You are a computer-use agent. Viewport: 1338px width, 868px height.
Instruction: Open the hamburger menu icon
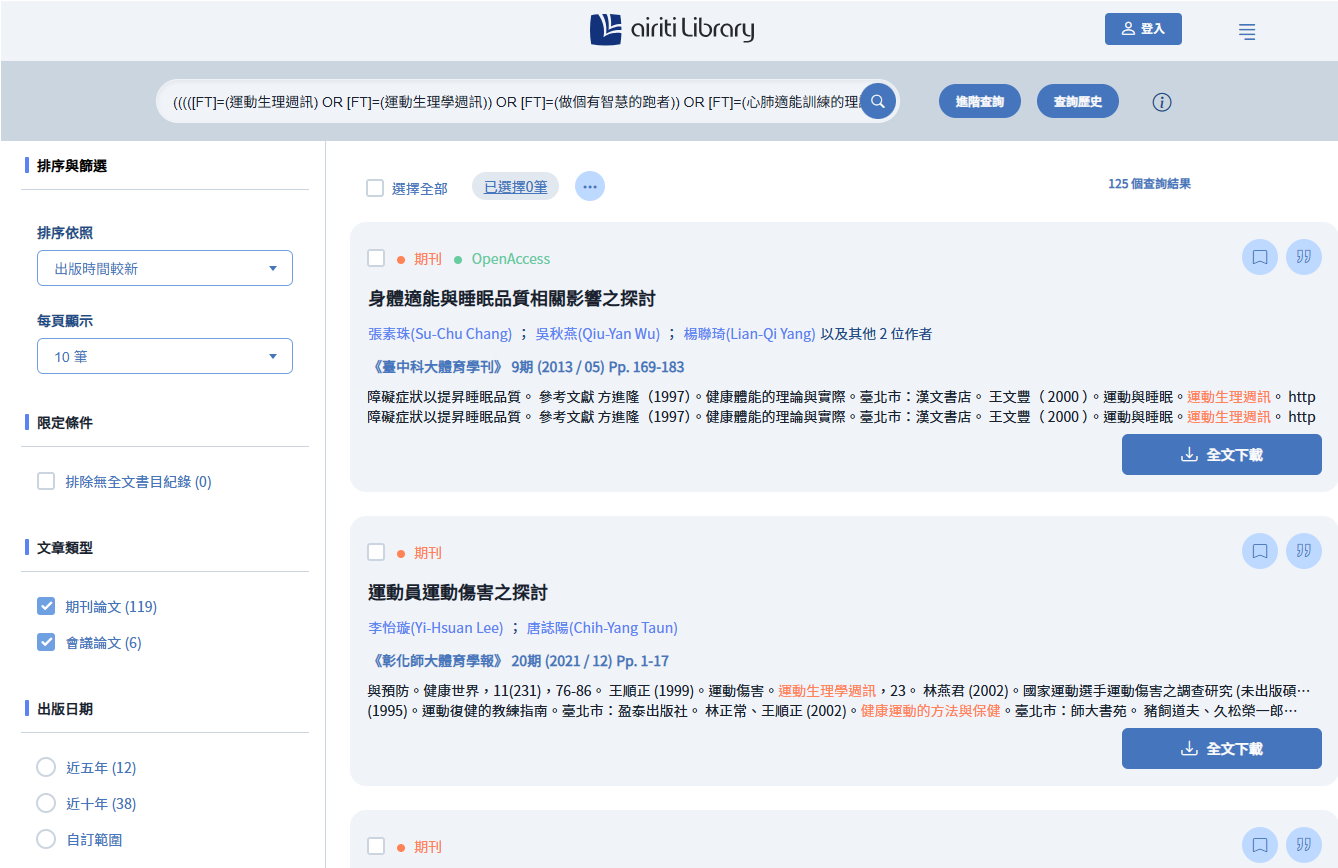[1247, 31]
